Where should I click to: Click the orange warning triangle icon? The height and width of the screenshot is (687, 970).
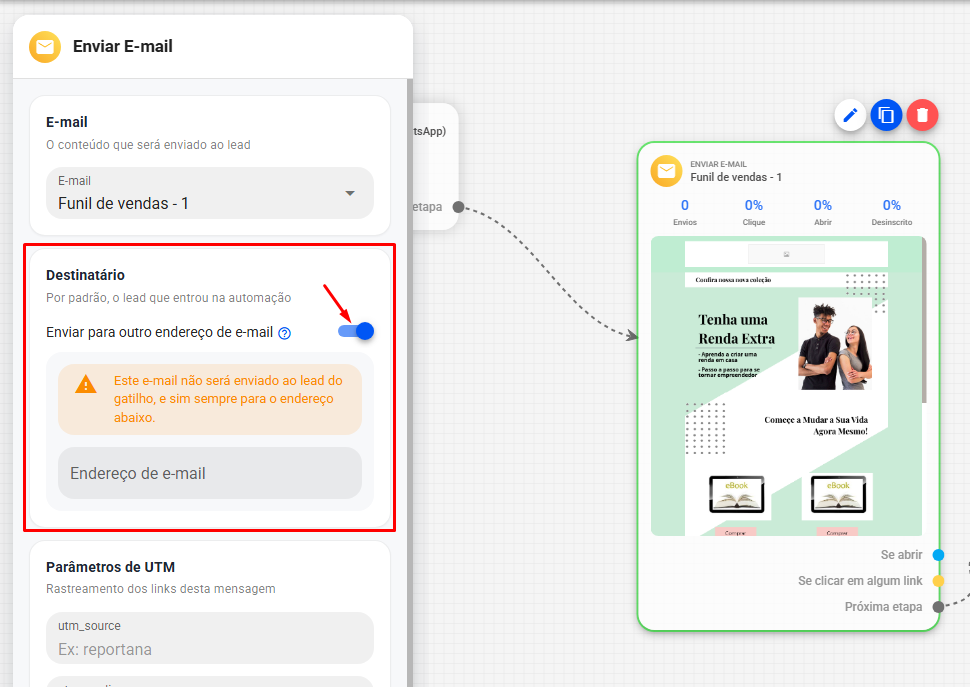click(x=85, y=385)
